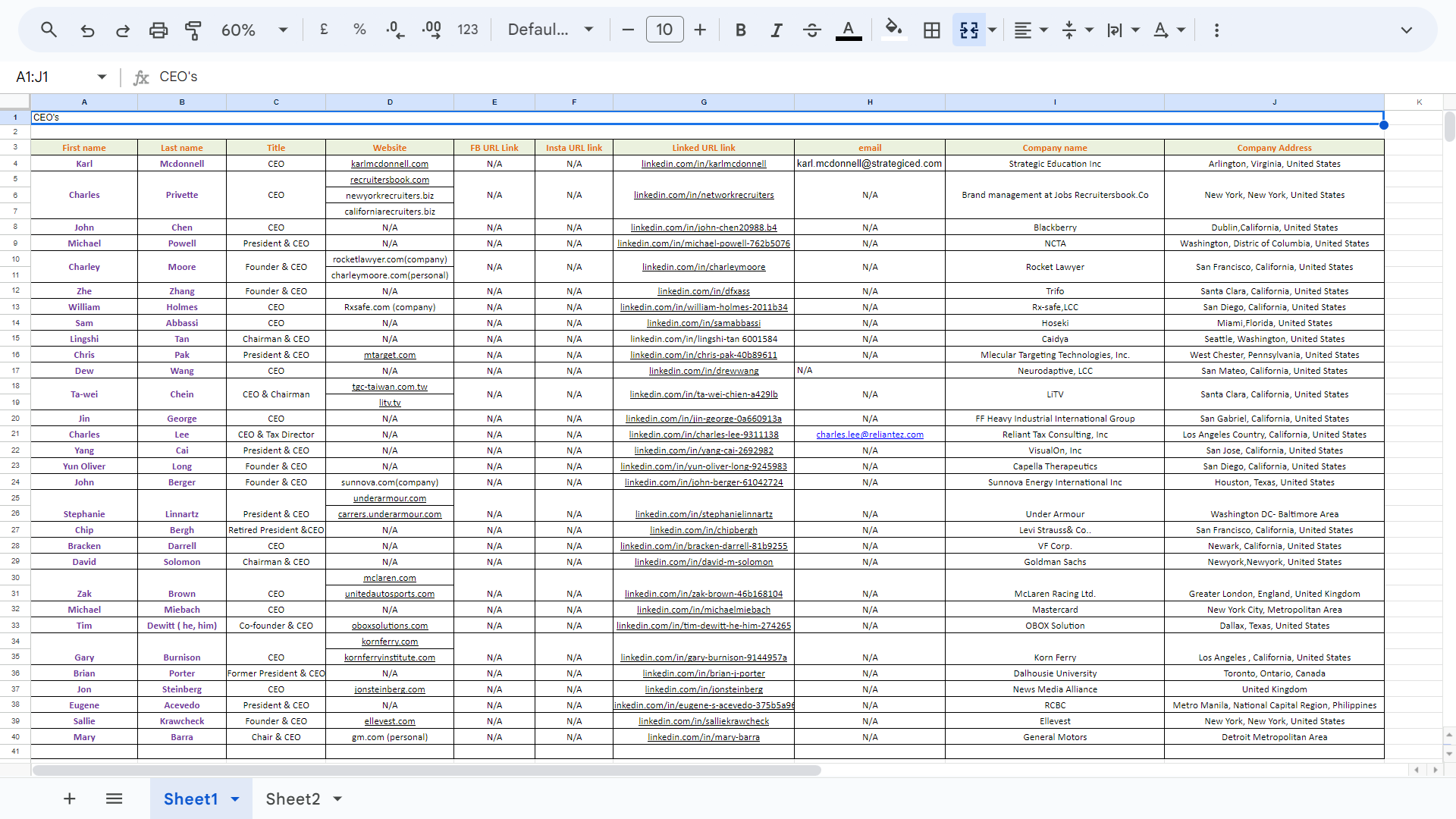Screen dimensions: 1456x819
Task: Toggle Strikethrough formatting
Action: pos(811,30)
